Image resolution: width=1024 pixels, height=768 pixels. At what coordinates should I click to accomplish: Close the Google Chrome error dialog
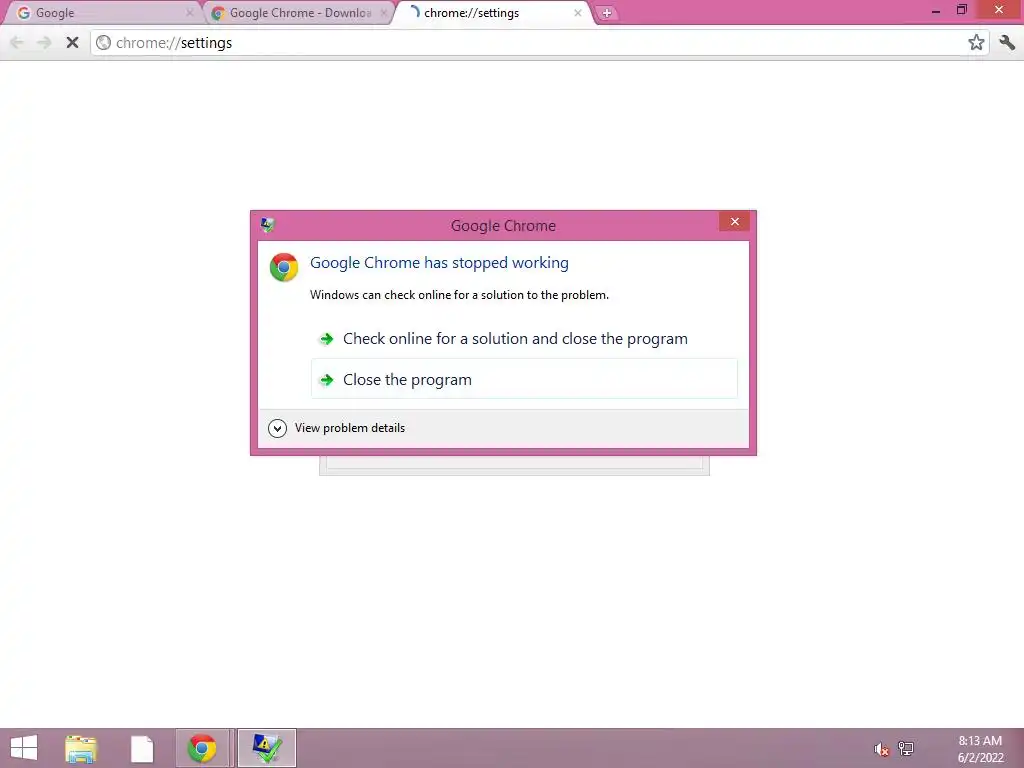point(734,221)
